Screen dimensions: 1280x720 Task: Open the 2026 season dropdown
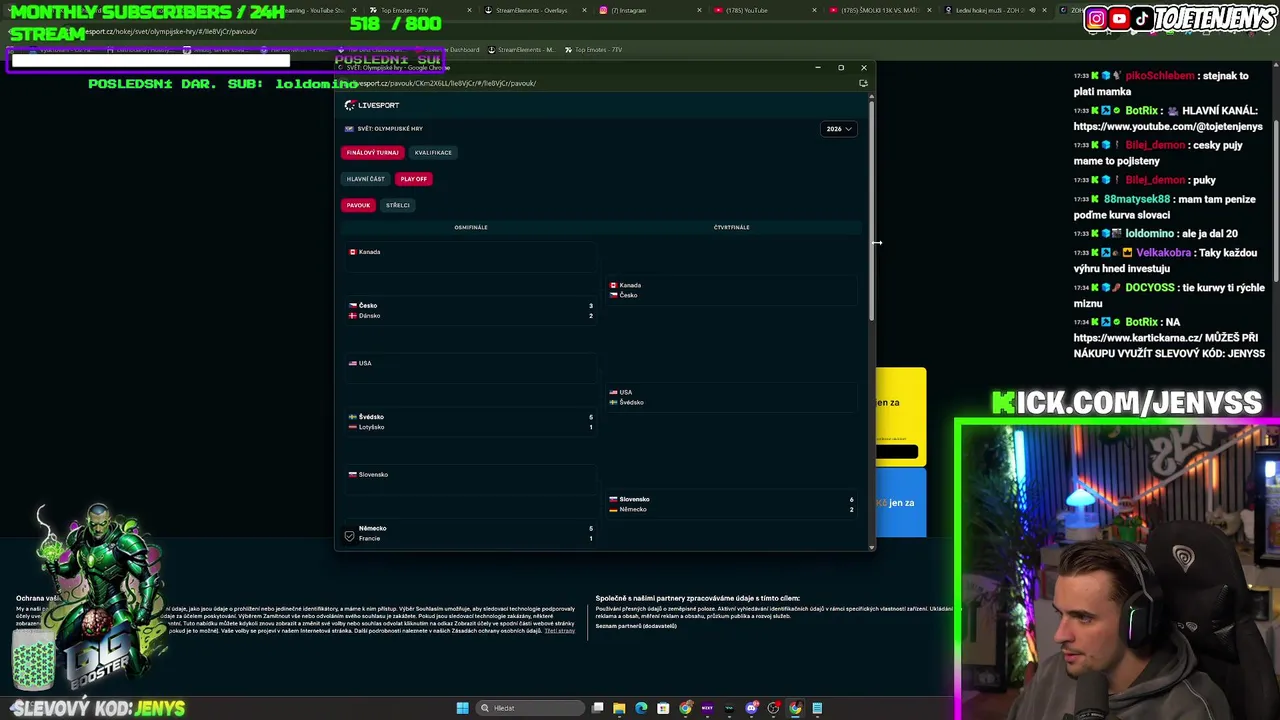click(838, 129)
